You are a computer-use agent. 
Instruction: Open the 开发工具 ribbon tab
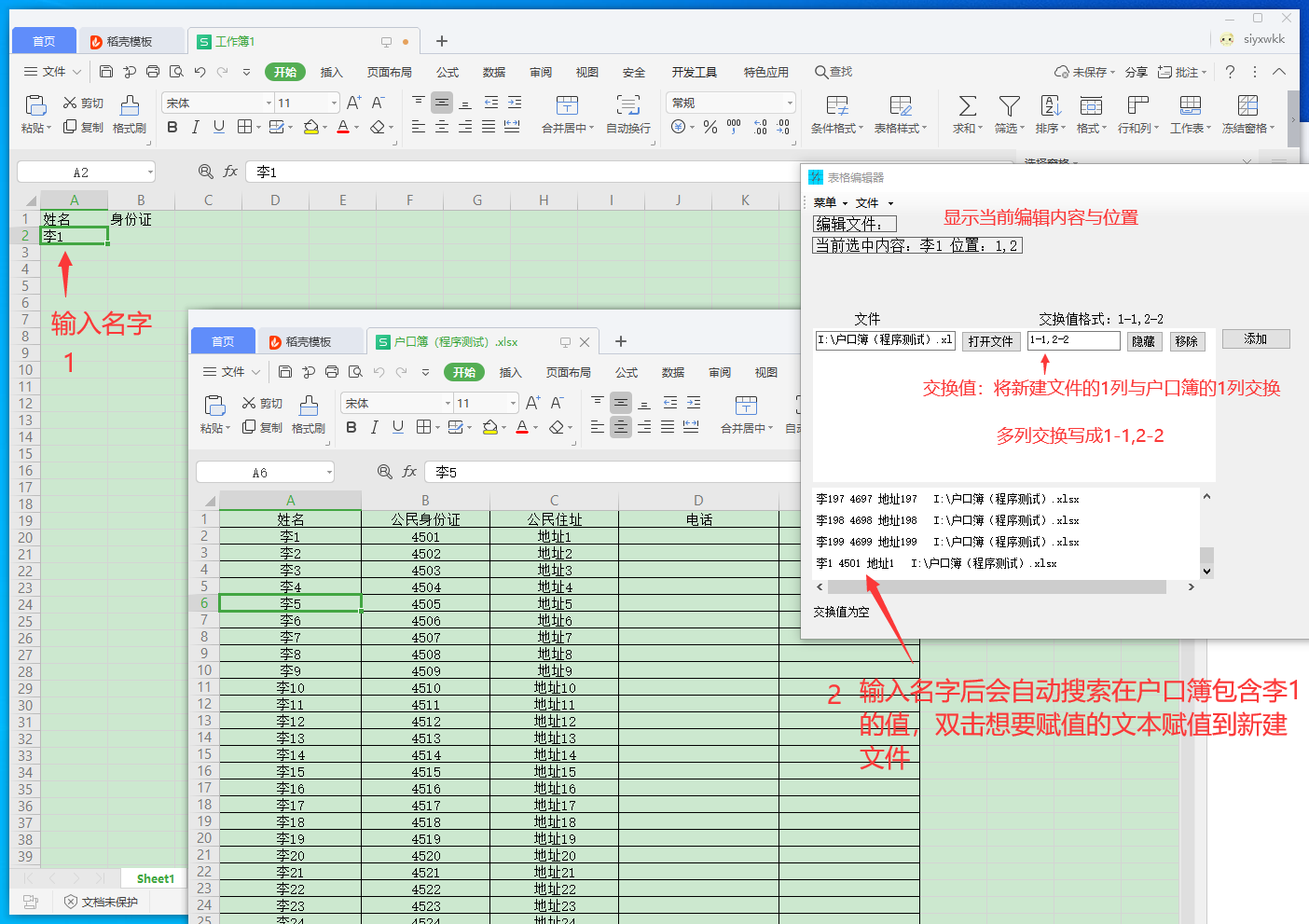(x=695, y=72)
